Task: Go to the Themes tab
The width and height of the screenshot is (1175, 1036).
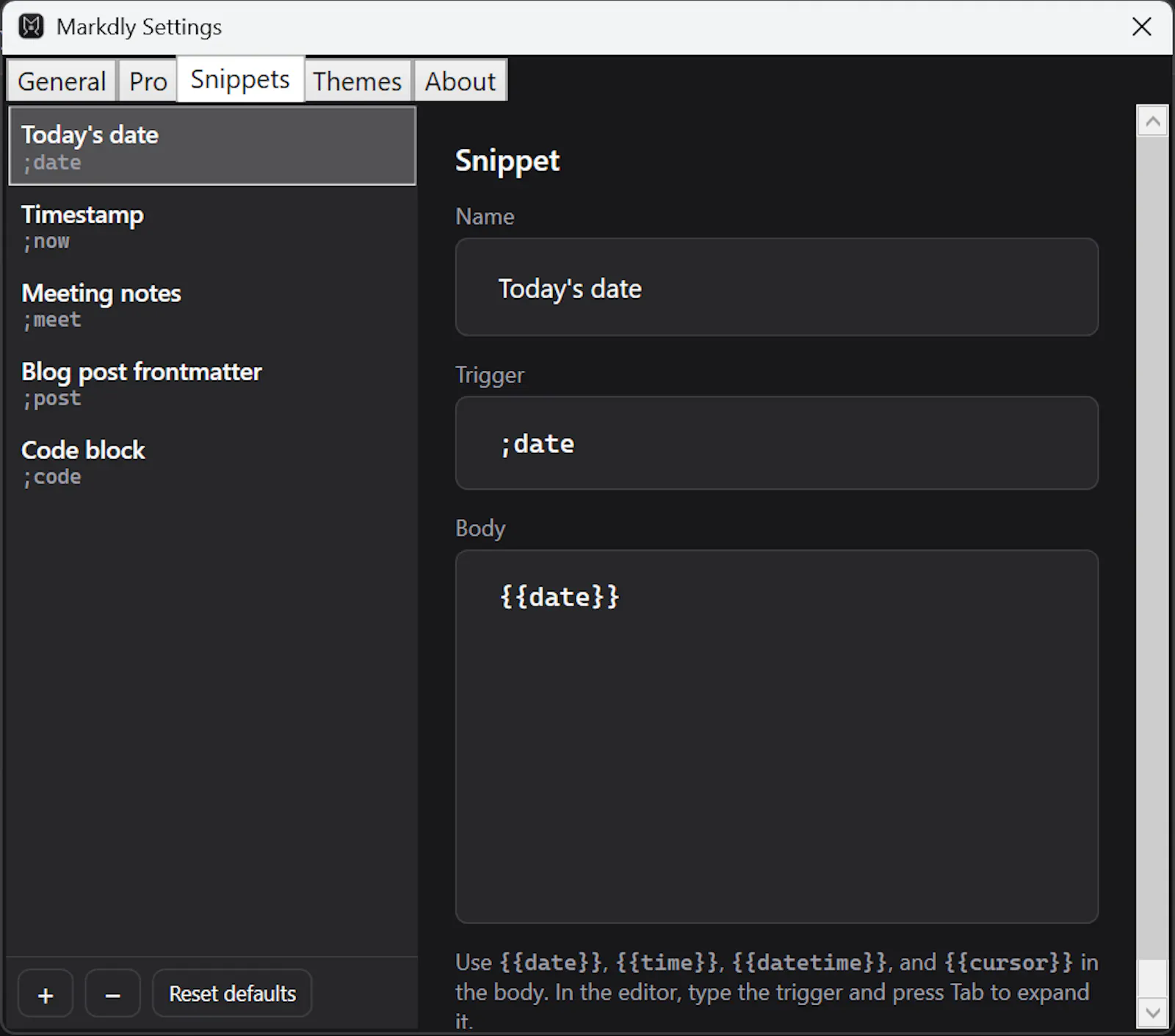Action: (357, 81)
